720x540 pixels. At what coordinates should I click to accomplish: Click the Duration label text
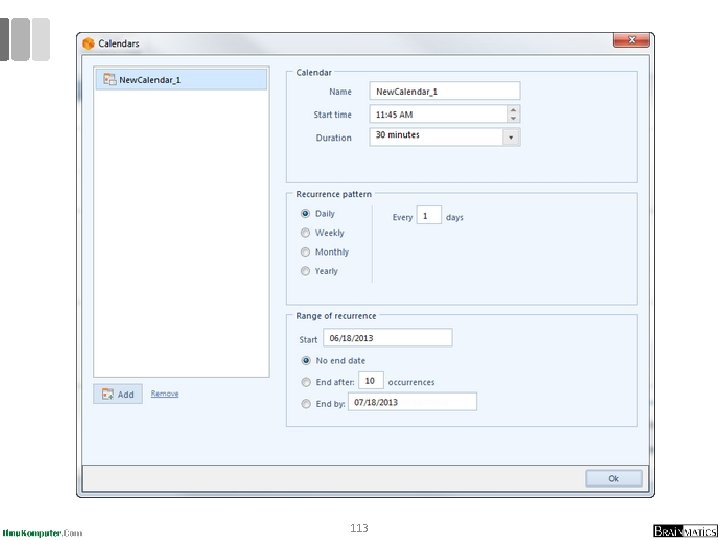333,138
